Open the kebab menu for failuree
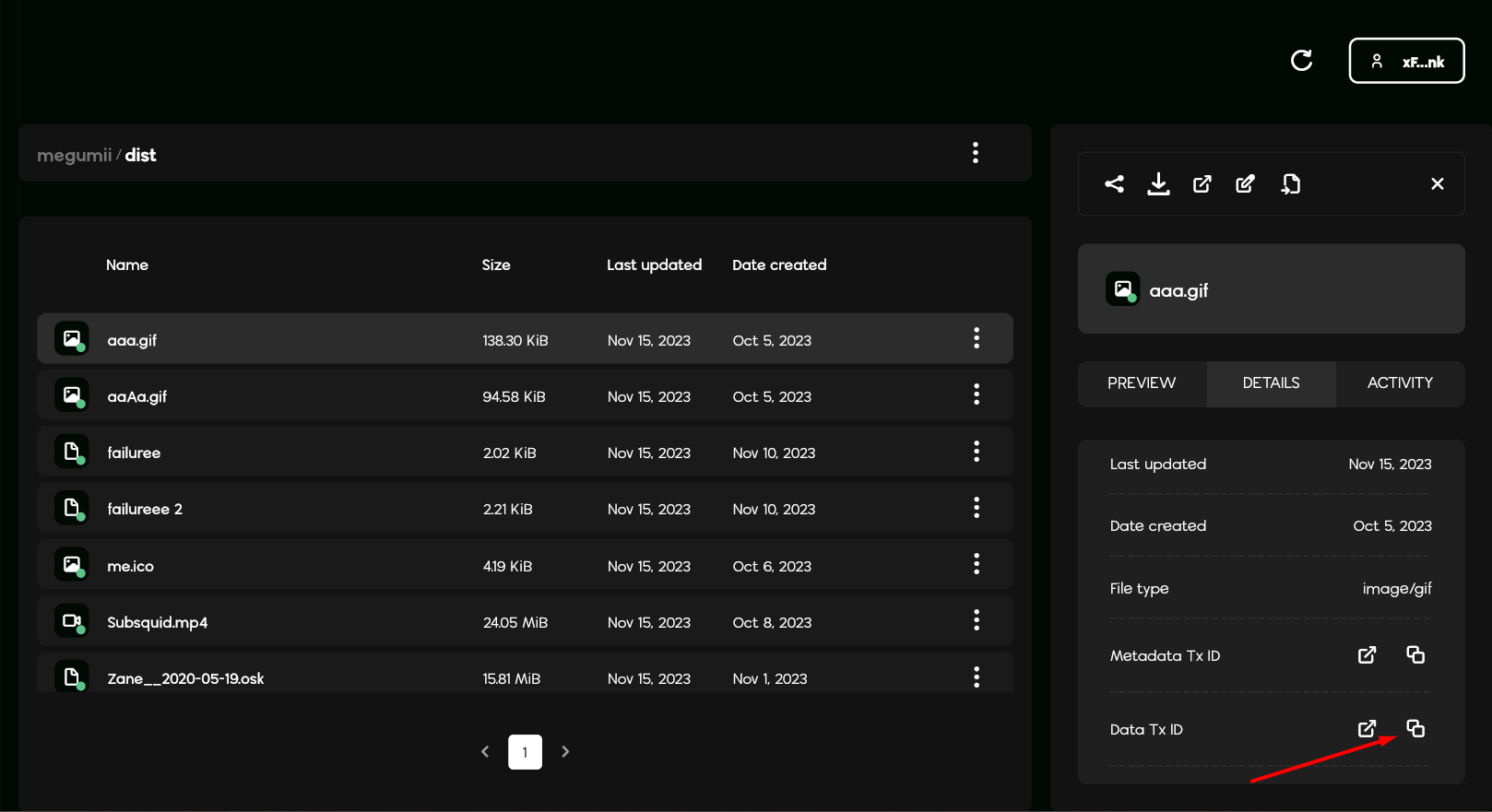 (x=977, y=452)
